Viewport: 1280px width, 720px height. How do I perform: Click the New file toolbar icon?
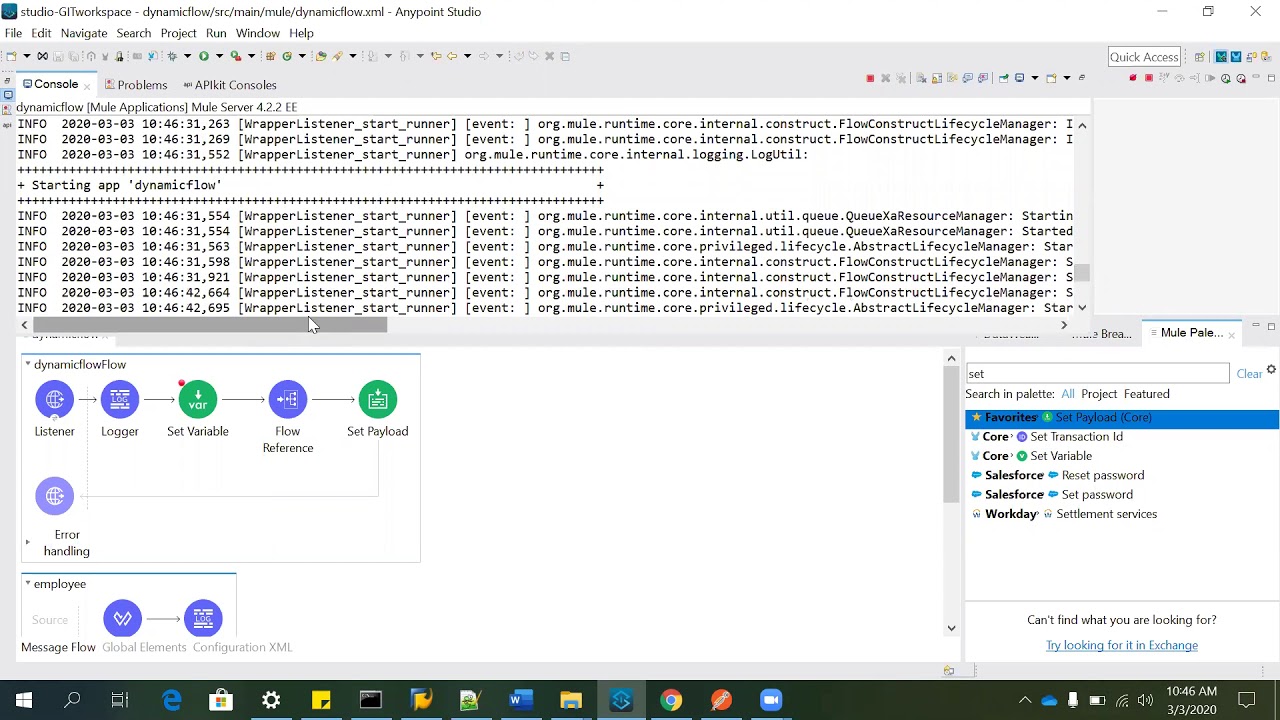click(11, 56)
